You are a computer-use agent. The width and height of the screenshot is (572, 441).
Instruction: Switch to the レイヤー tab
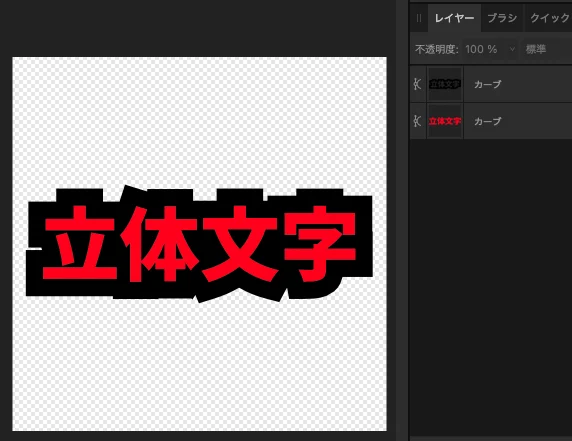click(x=454, y=18)
